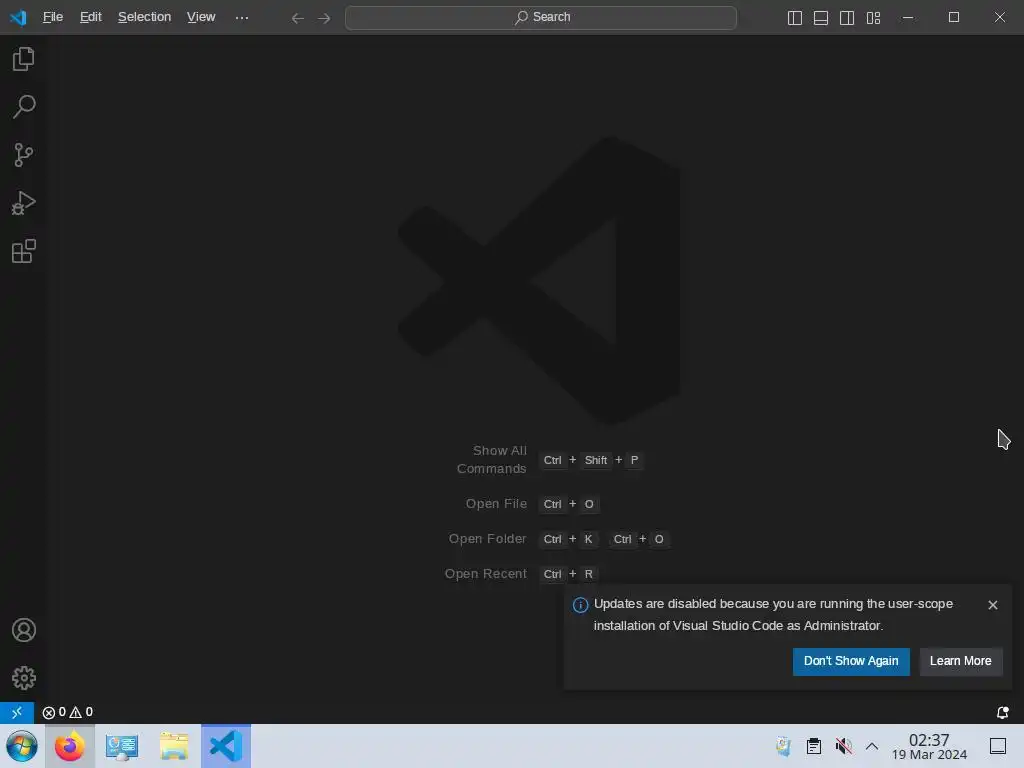Close the VS Code window
The width and height of the screenshot is (1024, 768).
1000,18
